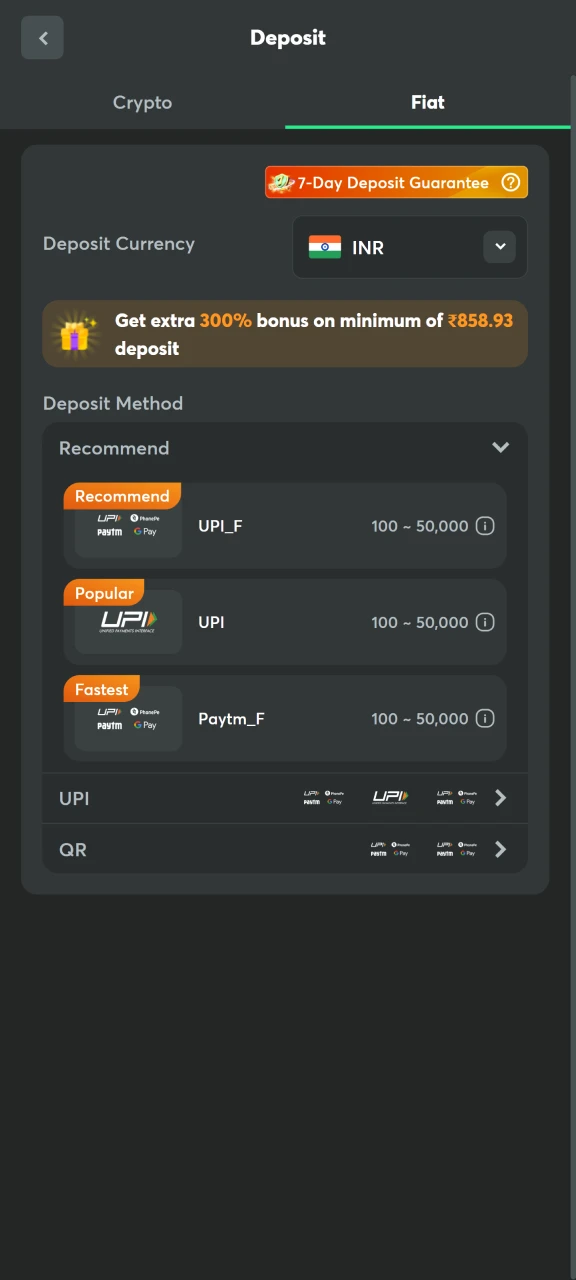Collapse the Recommend section chevron
This screenshot has width=576, height=1280.
501,448
